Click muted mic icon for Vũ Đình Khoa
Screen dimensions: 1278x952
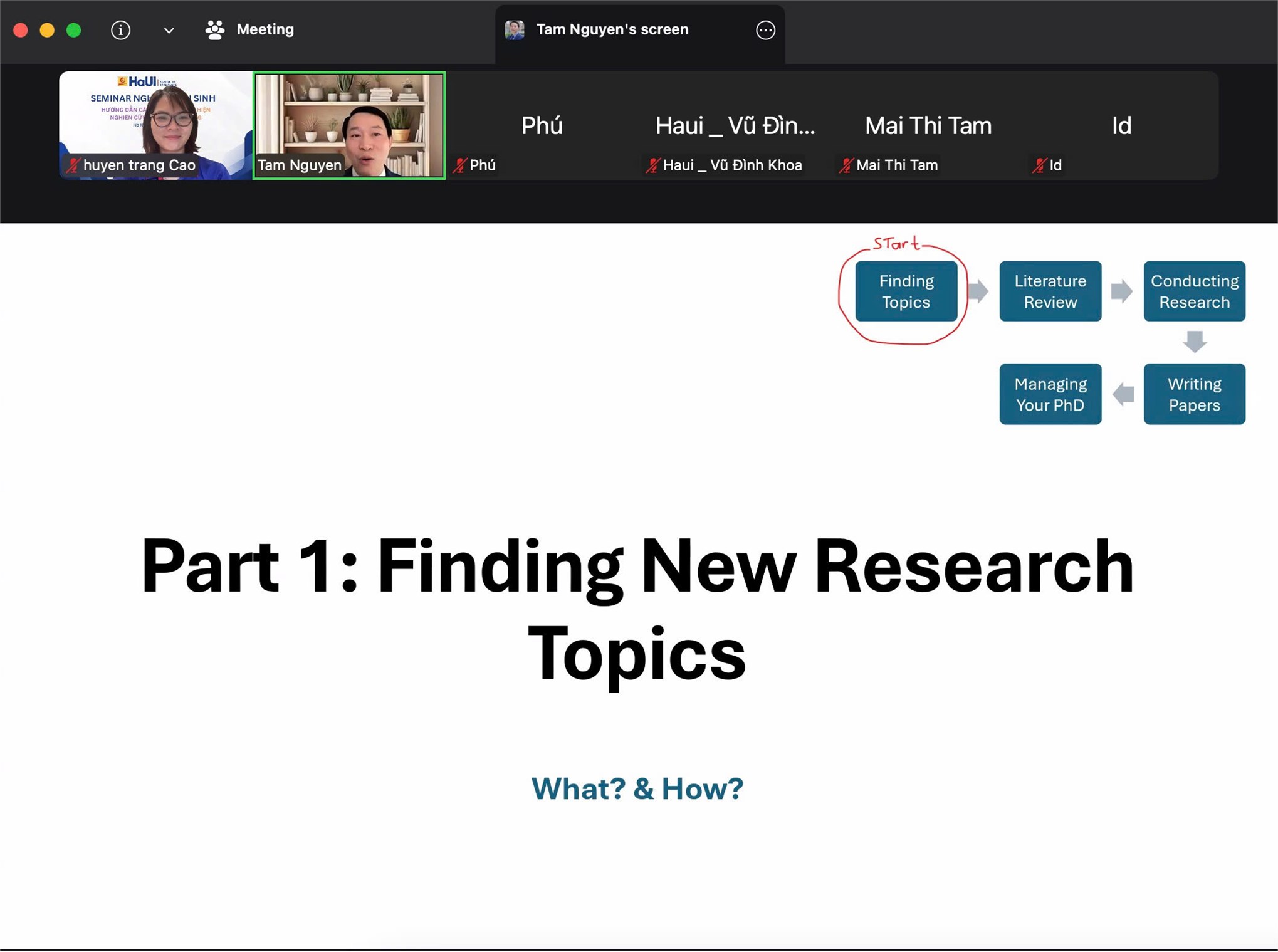(653, 165)
